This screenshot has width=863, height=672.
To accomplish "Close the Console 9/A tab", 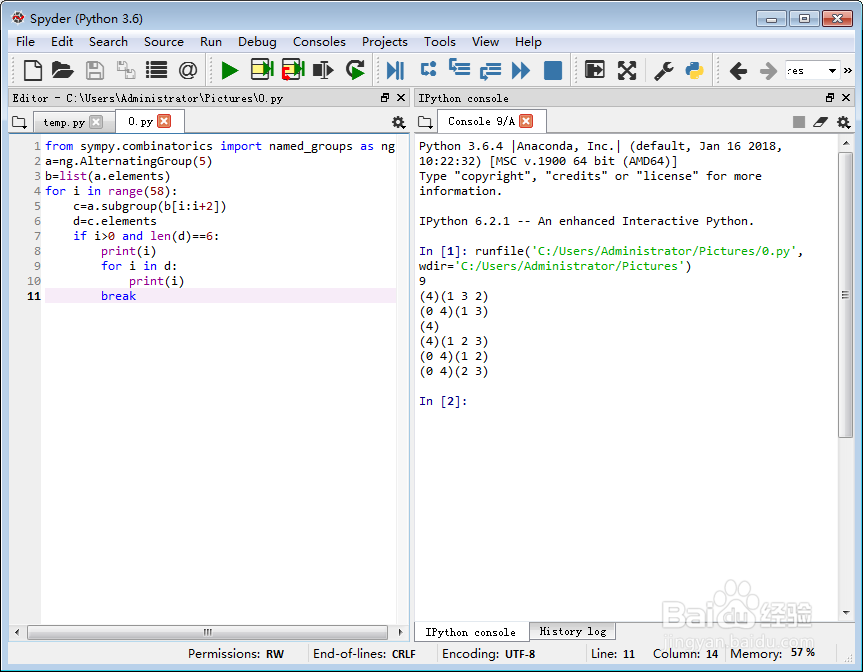I will tap(526, 121).
